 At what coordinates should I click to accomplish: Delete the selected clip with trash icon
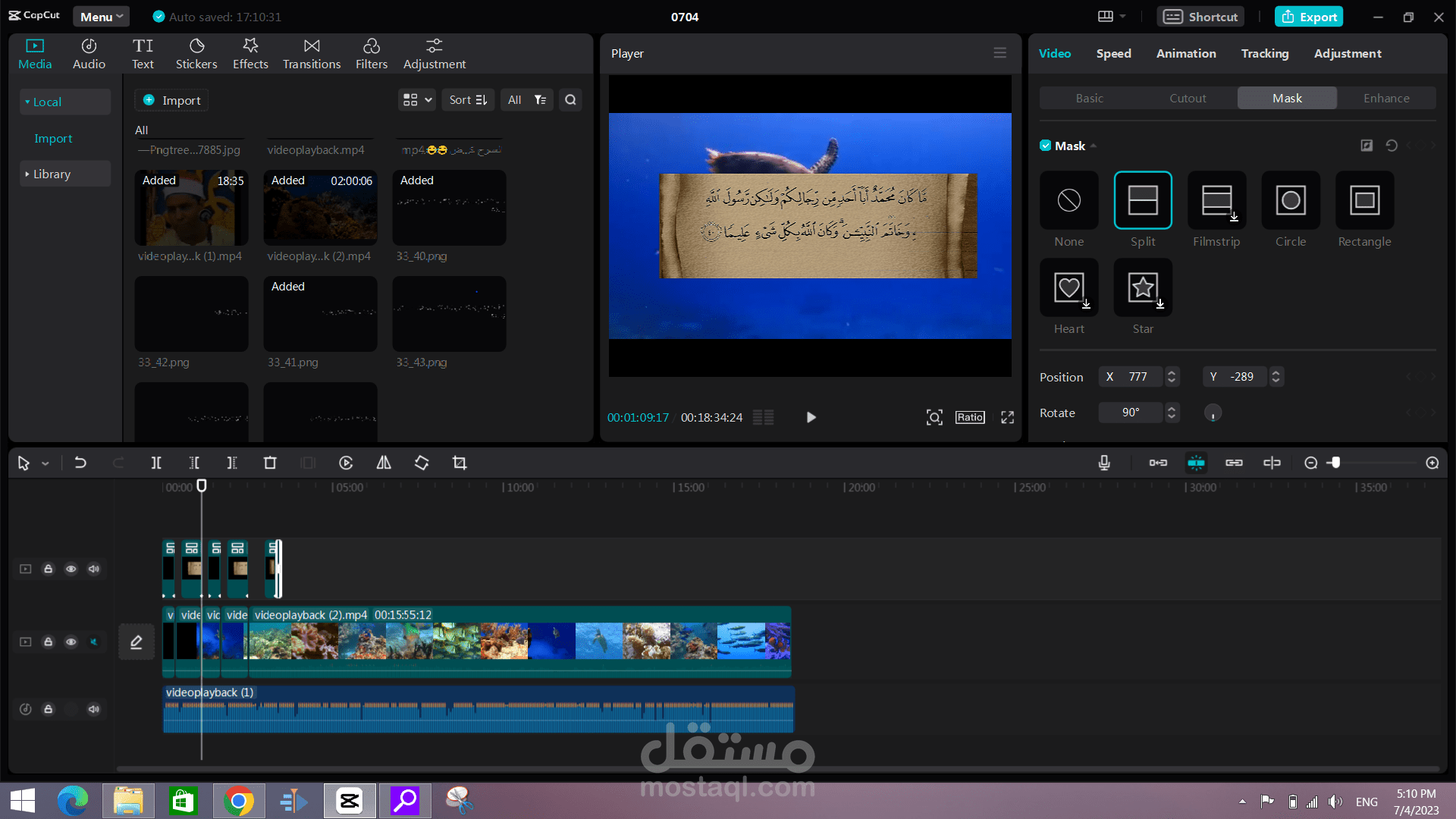pos(270,463)
